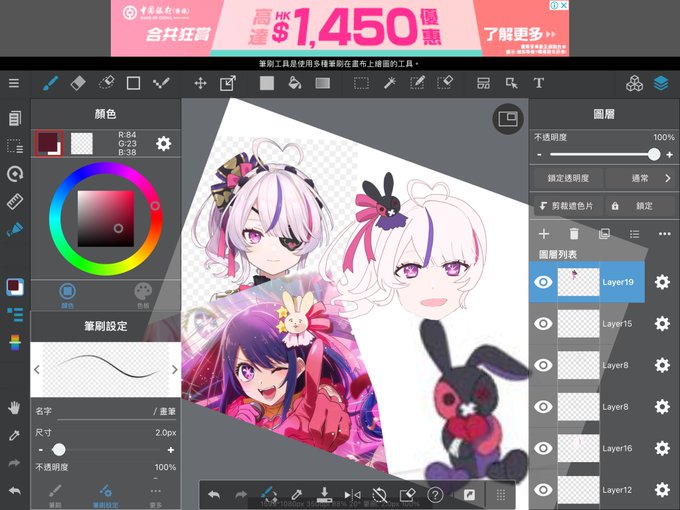Select the Brush tool in top toolbar
Screen dimensions: 680x510
(51, 83)
